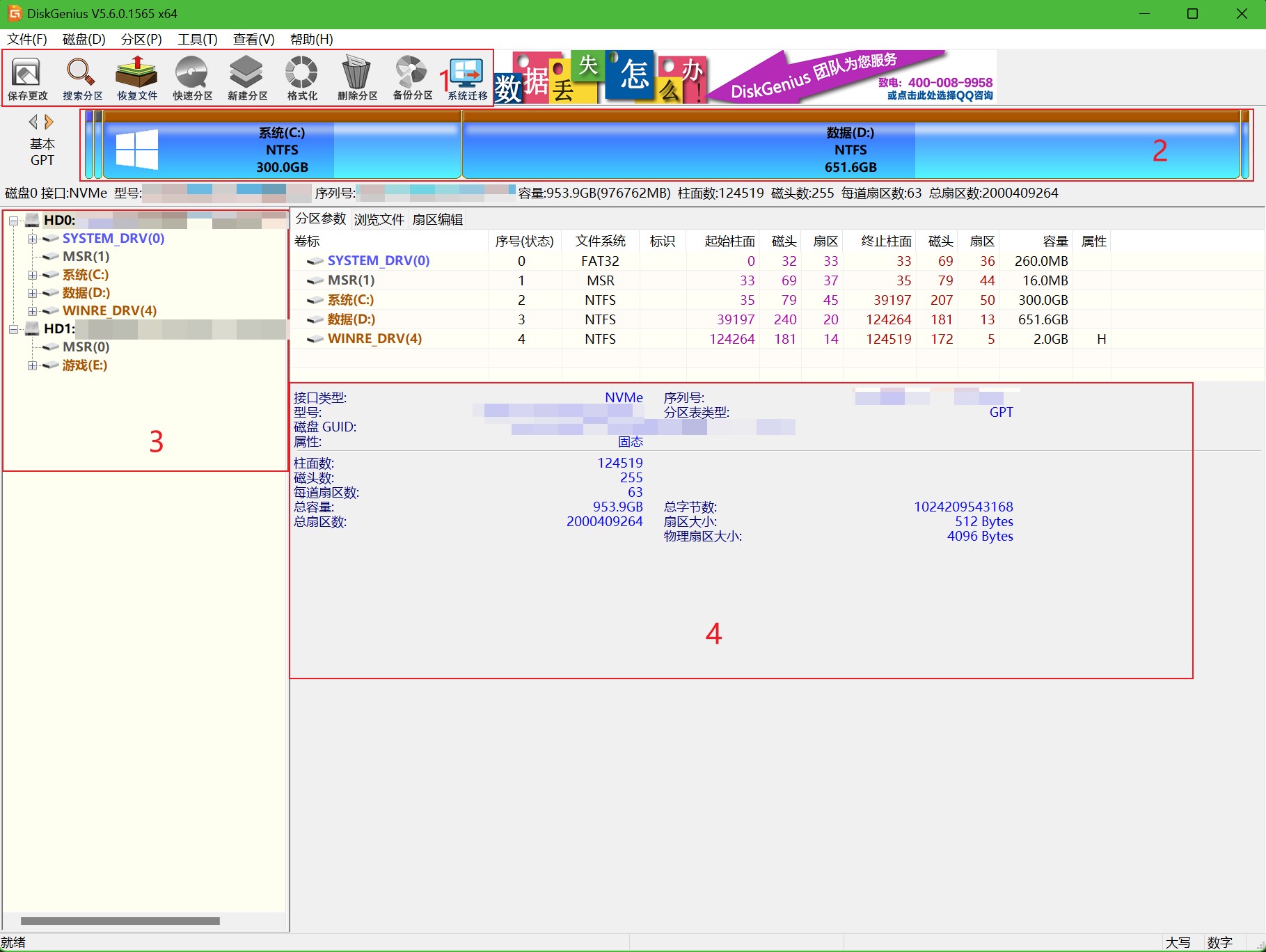The image size is (1266, 952).
Task: Open Search Partition (搜索分区) tool
Action: [82, 79]
